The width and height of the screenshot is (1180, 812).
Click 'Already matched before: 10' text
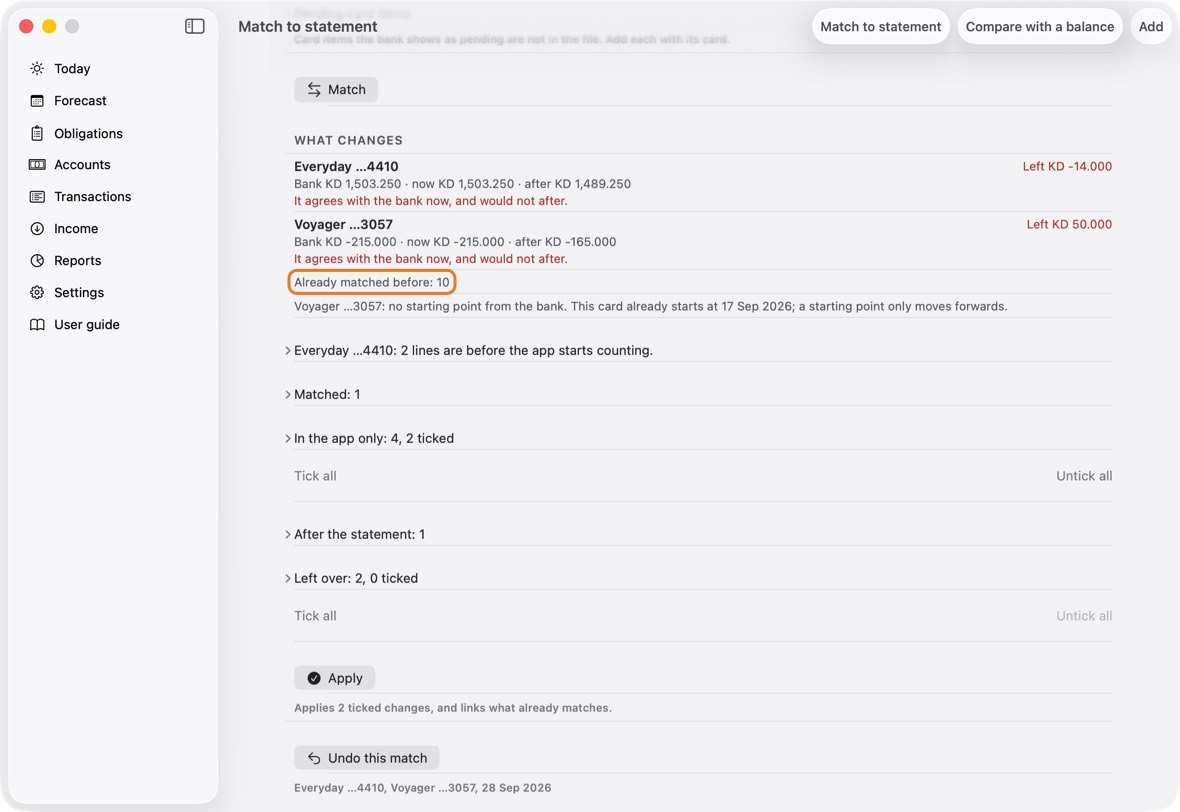[372, 282]
